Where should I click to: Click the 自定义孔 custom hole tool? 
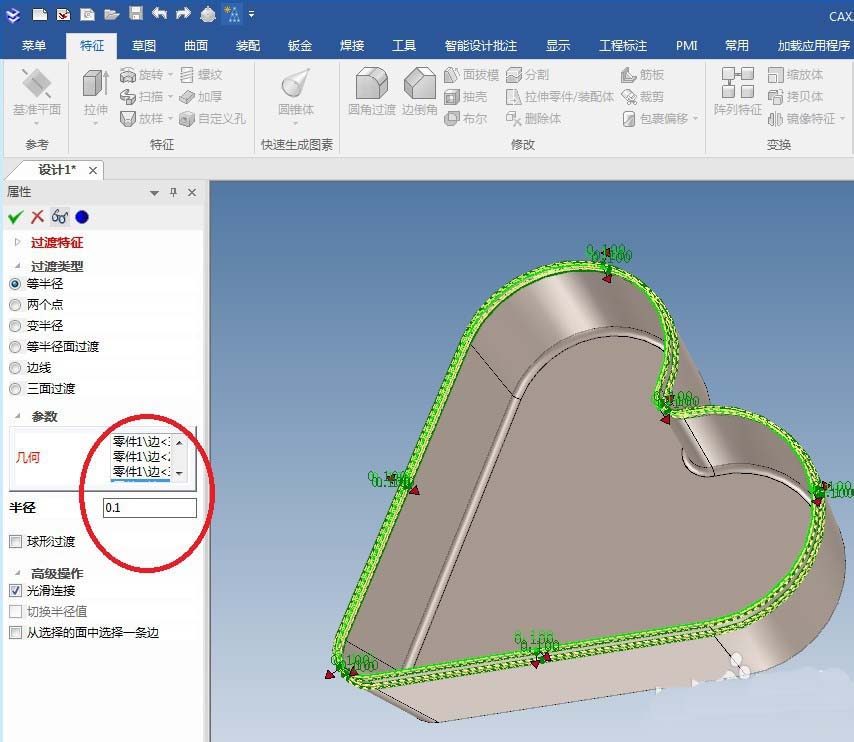coord(212,118)
